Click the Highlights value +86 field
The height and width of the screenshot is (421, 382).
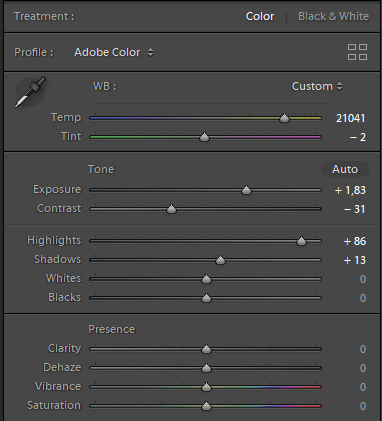355,241
